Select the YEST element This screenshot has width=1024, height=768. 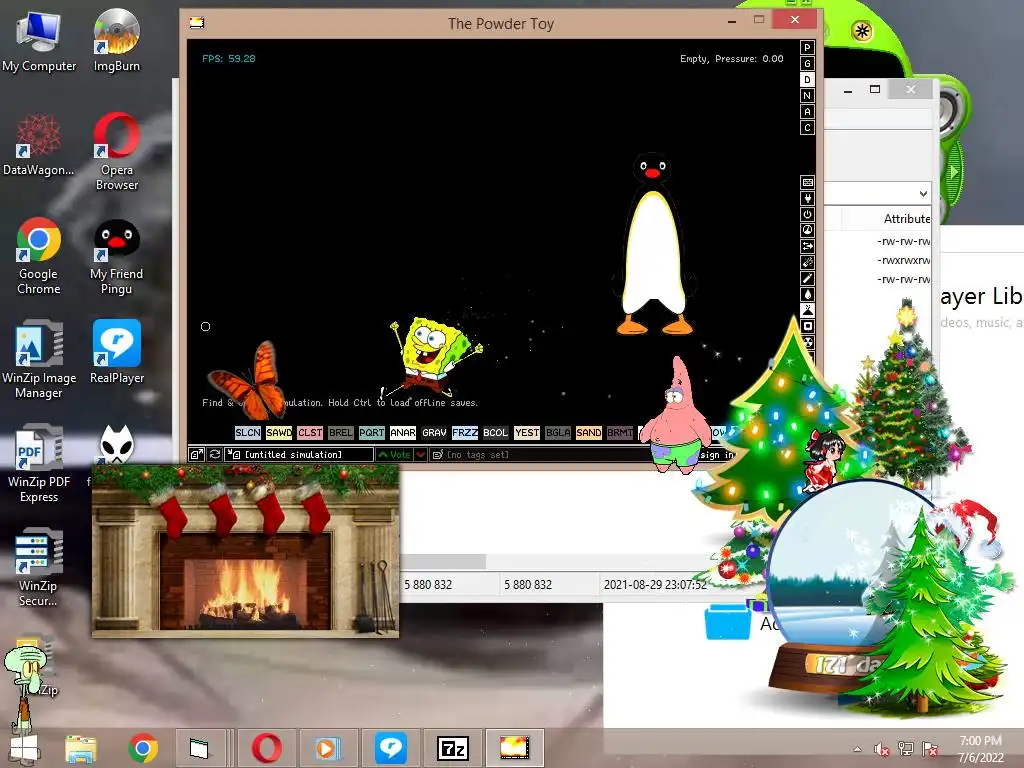pos(526,432)
